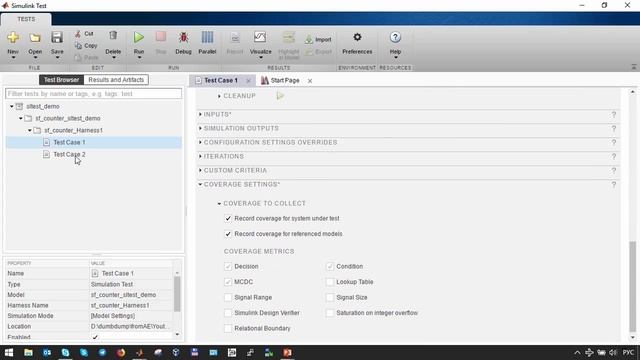Expand the SIMULATION OUTPUTS section
This screenshot has width=640, height=360.
click(x=200, y=129)
